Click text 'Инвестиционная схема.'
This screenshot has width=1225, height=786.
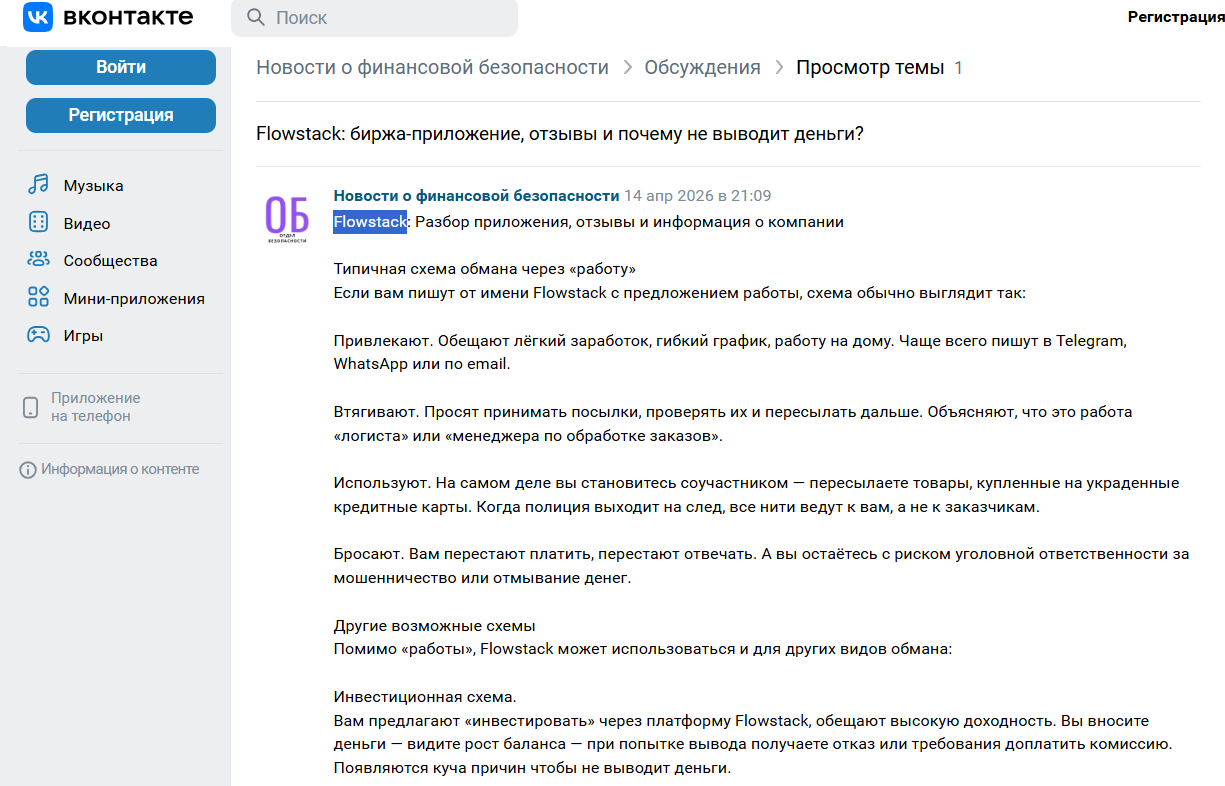tap(426, 697)
